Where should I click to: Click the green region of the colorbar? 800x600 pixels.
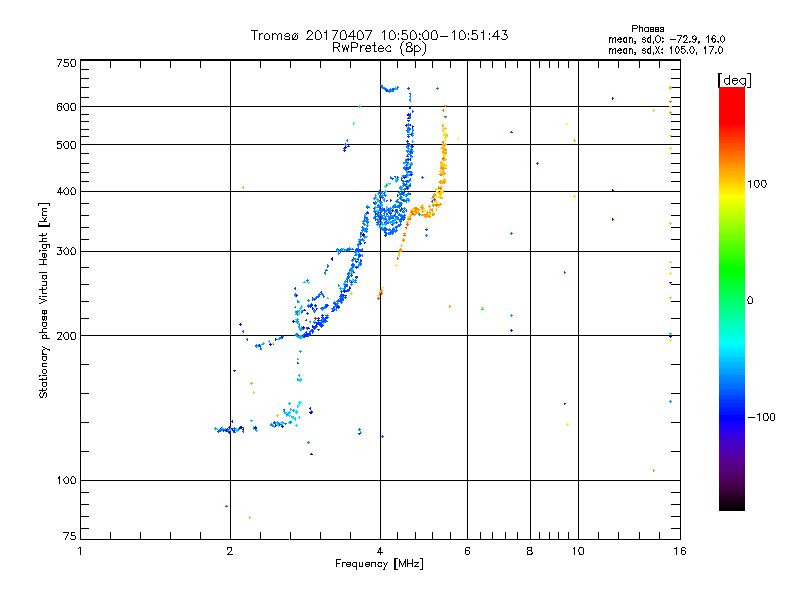(x=732, y=270)
